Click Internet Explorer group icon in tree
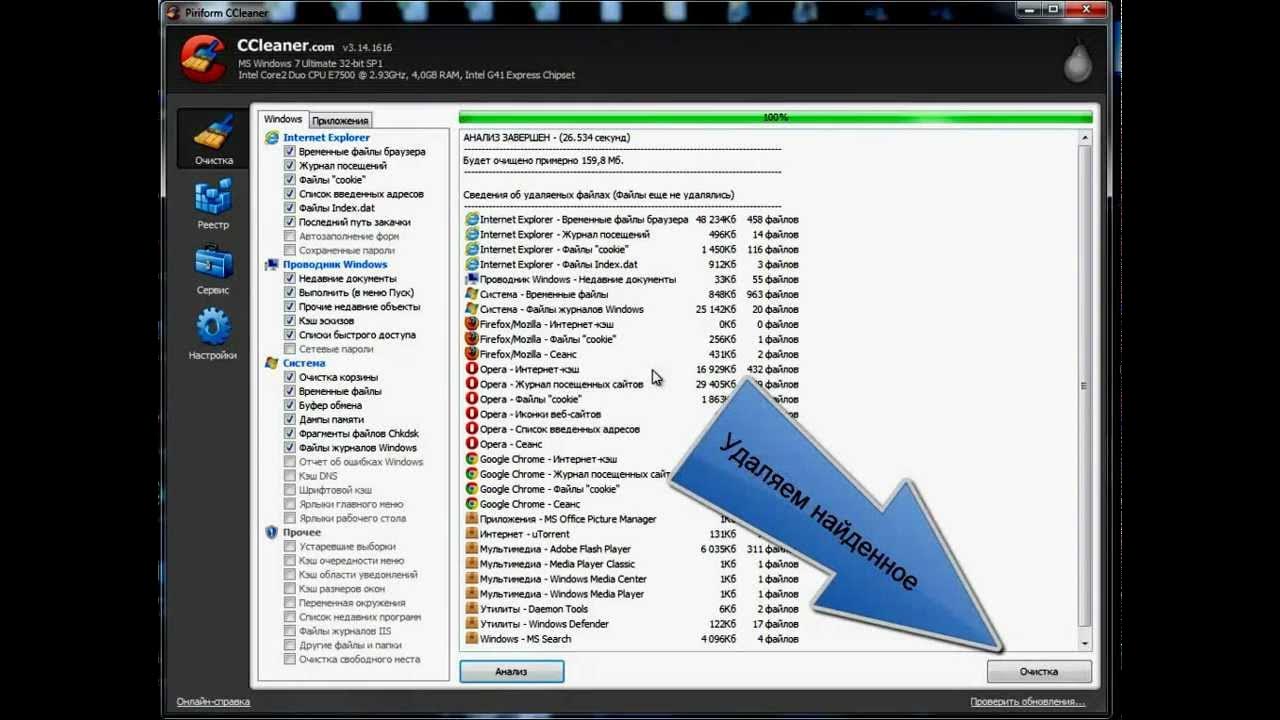The height and width of the screenshot is (720, 1280). coord(272,138)
